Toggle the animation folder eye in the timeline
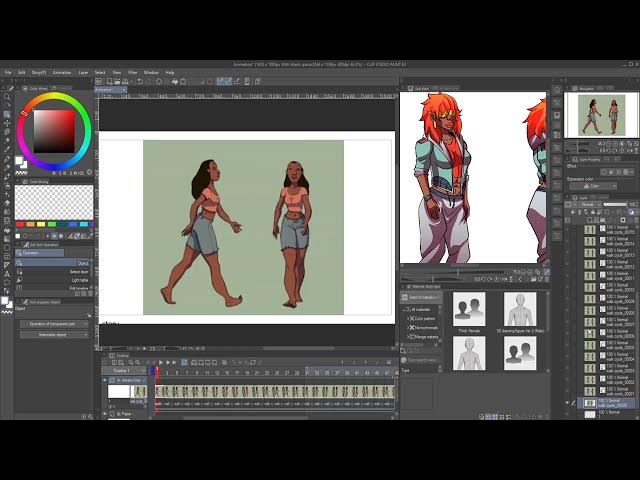 tap(104, 380)
